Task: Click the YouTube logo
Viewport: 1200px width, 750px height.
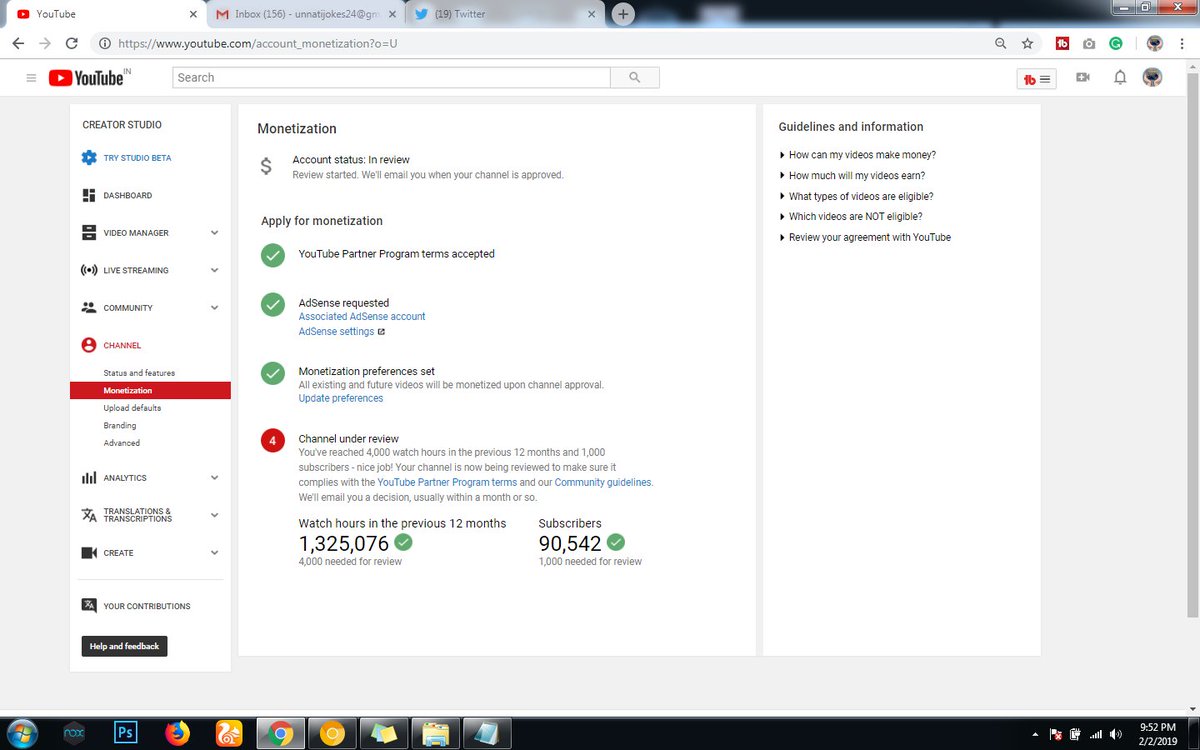Action: pyautogui.click(x=86, y=78)
